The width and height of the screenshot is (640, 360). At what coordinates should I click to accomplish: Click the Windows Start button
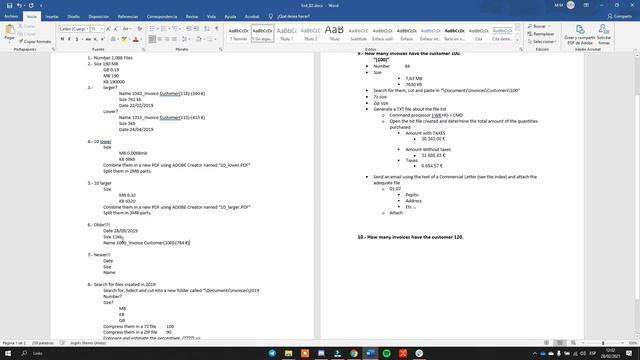[8, 353]
